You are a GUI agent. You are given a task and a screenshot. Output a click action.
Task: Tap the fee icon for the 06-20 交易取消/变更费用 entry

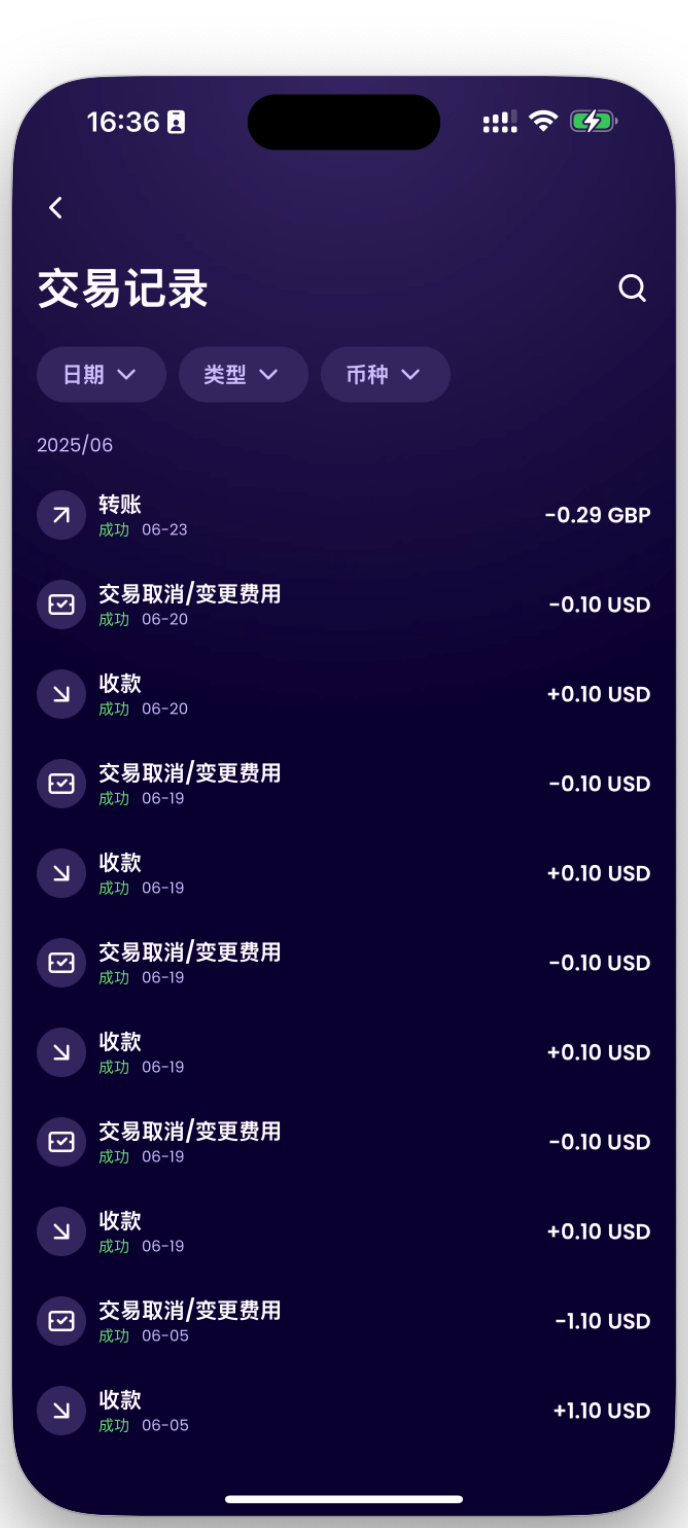(61, 605)
